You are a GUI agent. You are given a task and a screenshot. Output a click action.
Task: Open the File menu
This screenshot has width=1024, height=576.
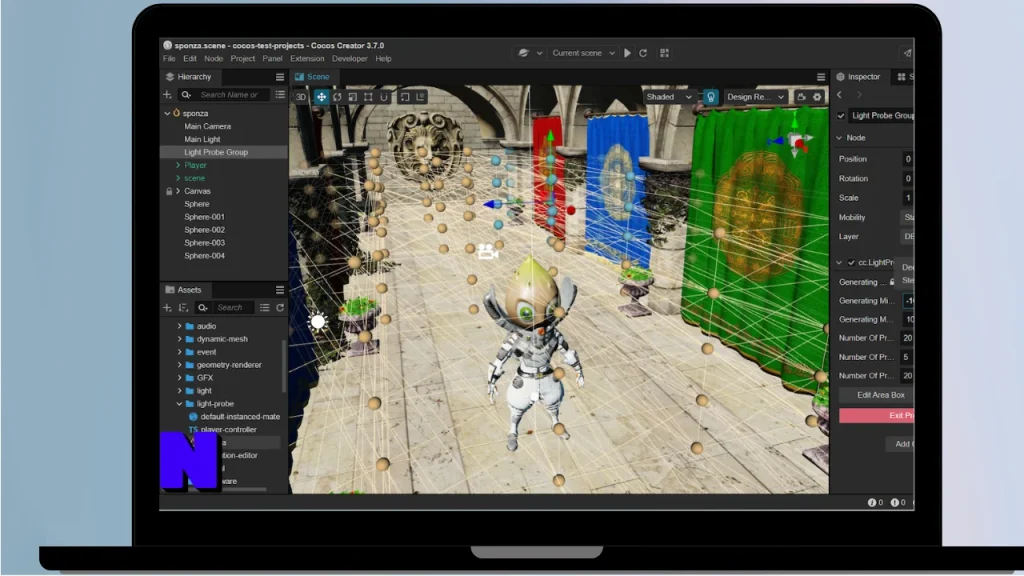[169, 59]
